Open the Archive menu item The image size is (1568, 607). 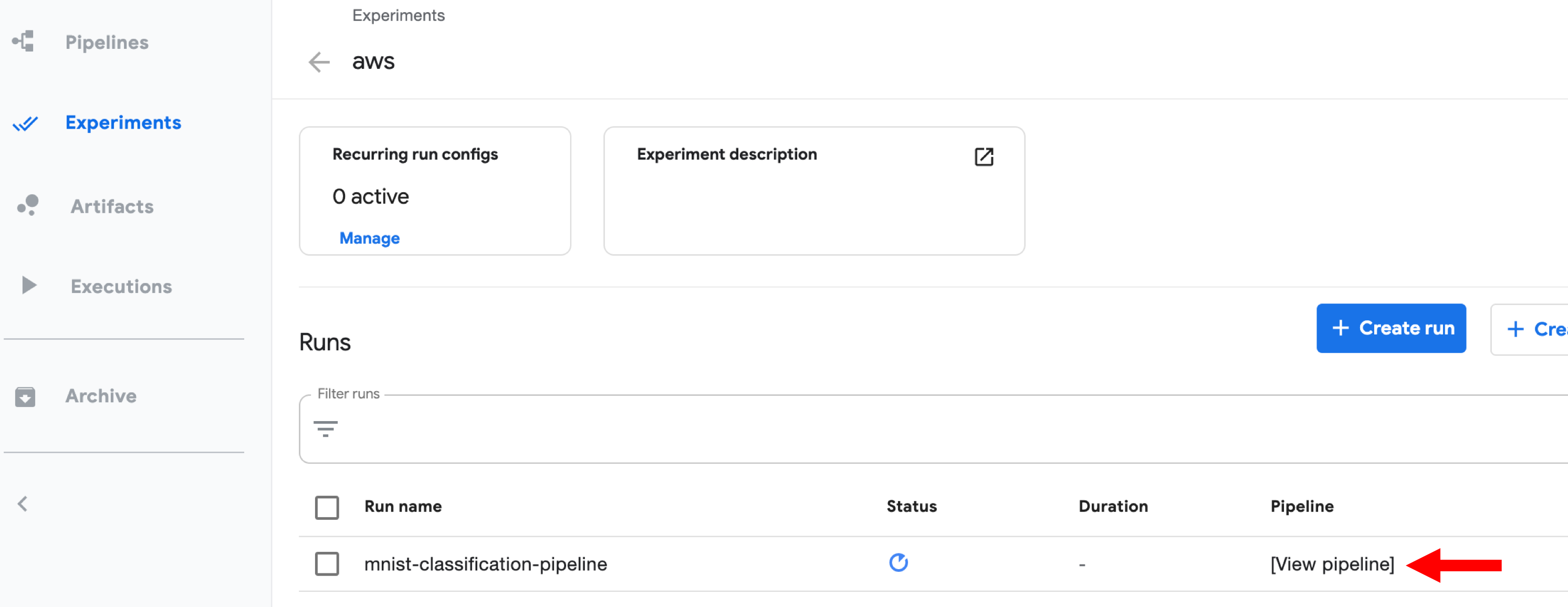[100, 396]
